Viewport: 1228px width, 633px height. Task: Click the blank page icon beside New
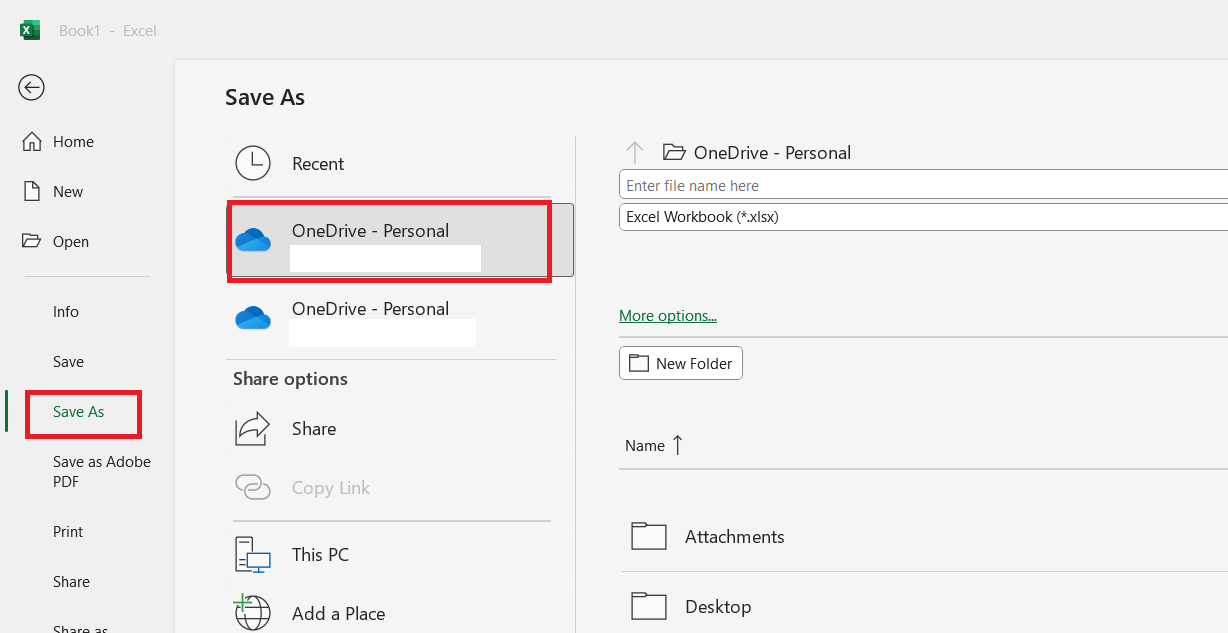tap(32, 191)
